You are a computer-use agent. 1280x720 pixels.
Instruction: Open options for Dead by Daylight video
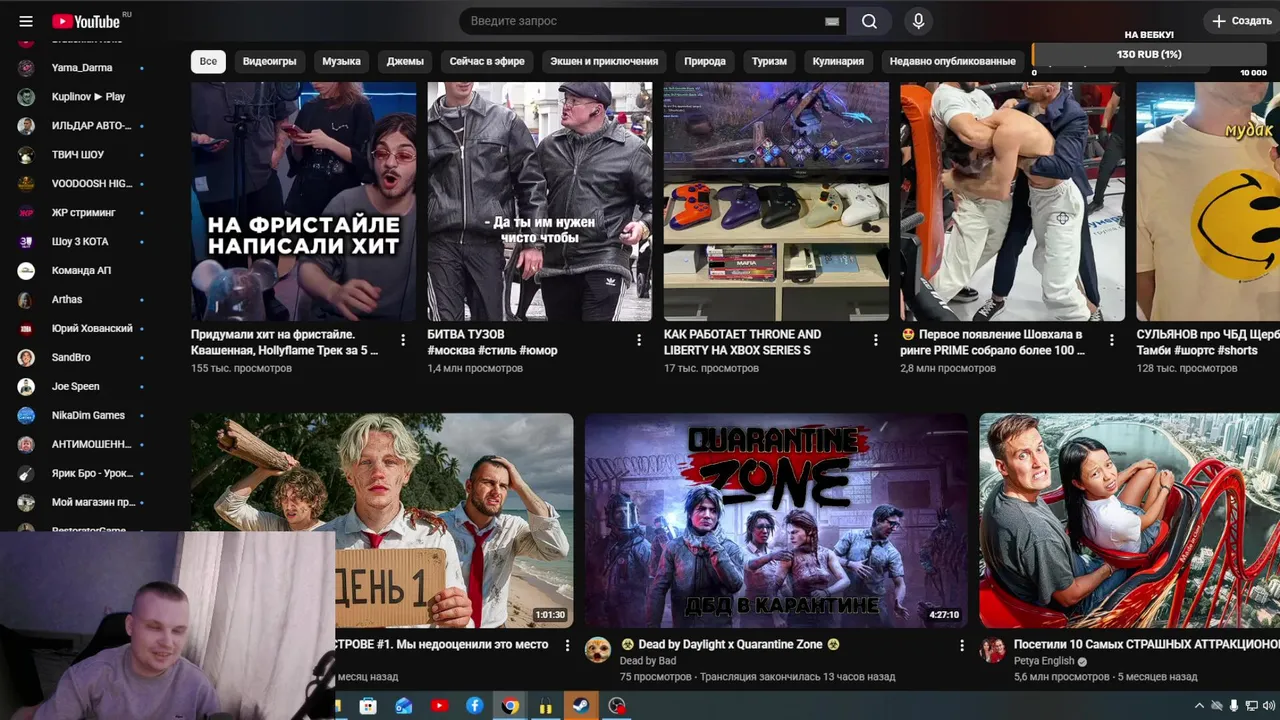[962, 646]
